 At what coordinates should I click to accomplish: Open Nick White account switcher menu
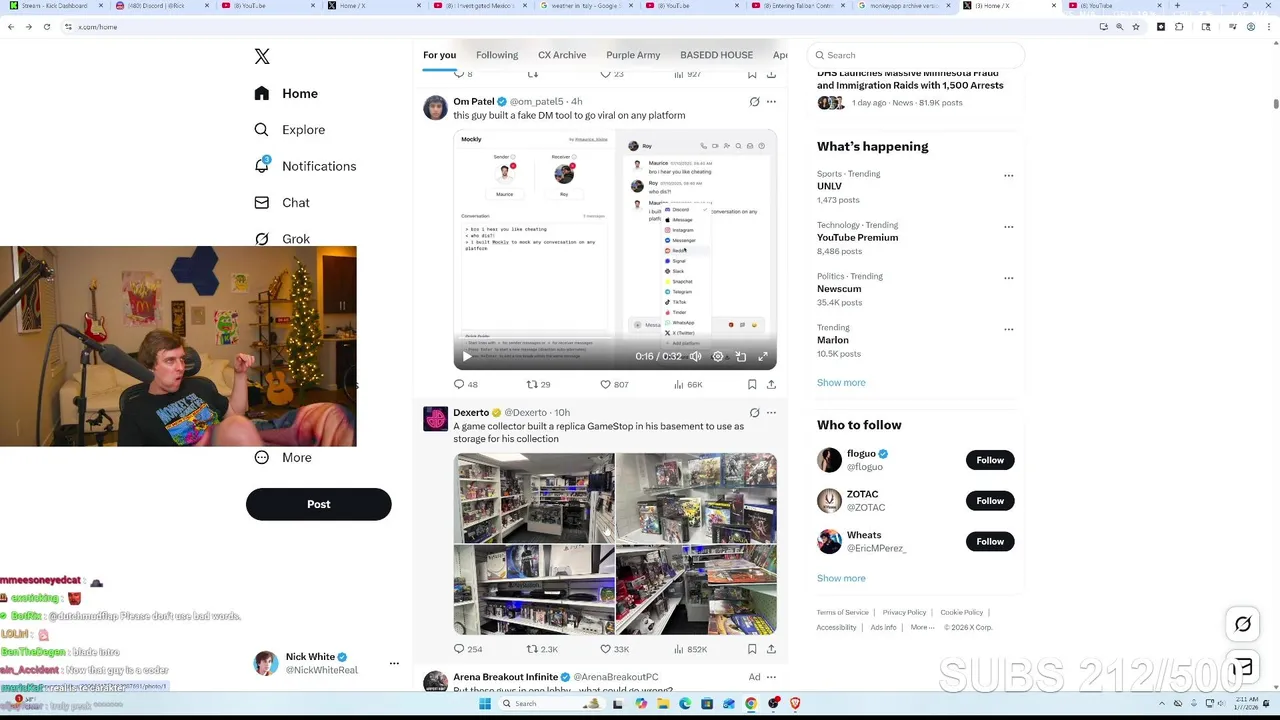click(x=394, y=663)
